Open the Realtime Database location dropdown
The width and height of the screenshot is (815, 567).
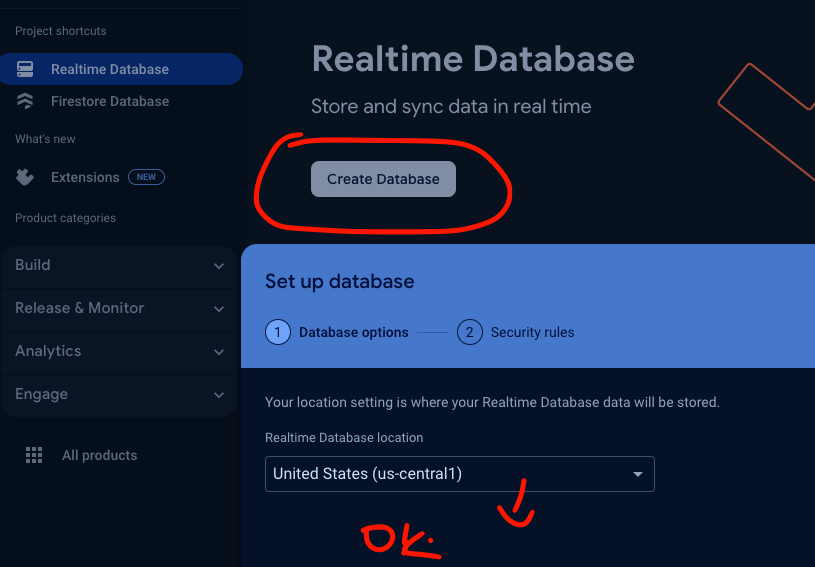459,474
